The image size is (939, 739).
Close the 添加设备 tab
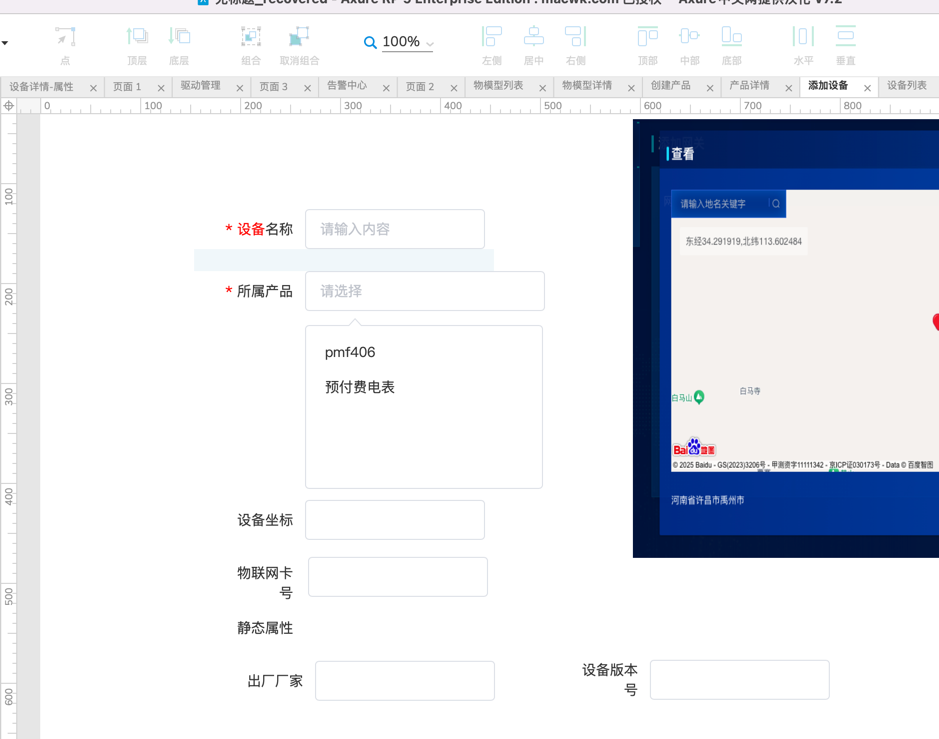click(867, 88)
